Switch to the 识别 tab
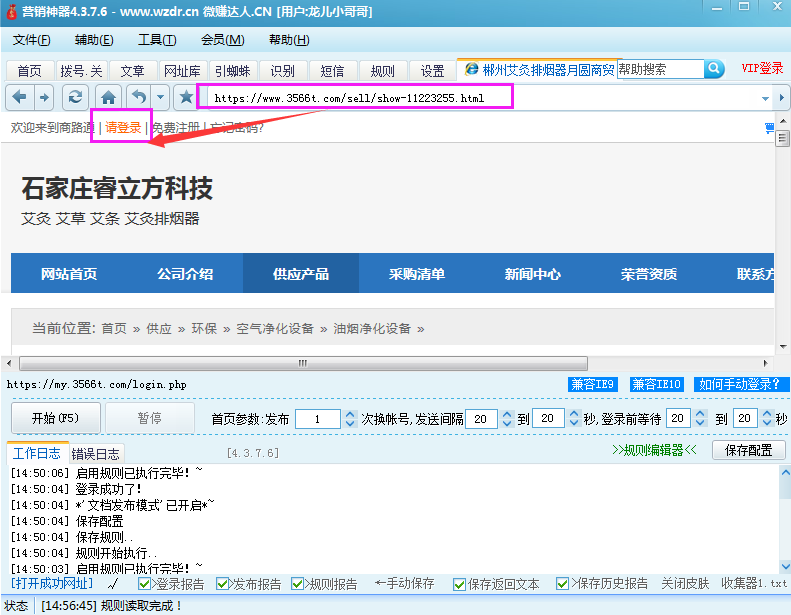791x615 pixels. coord(282,71)
